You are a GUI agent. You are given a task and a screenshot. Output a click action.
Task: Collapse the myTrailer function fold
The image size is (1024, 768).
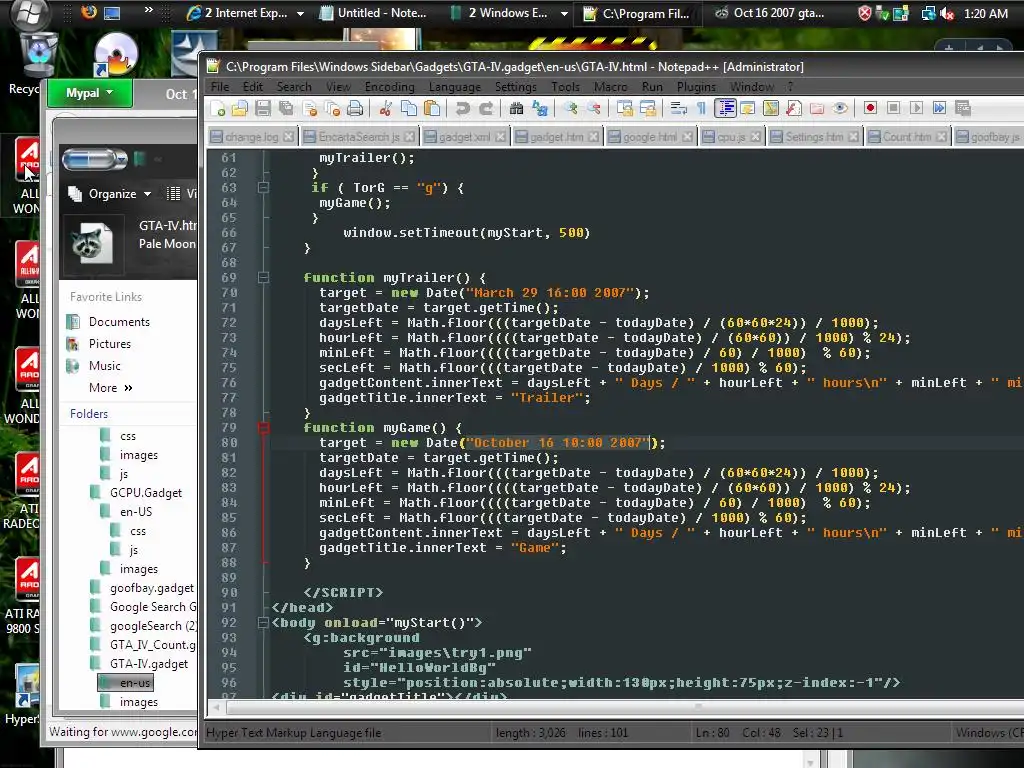[x=263, y=278]
